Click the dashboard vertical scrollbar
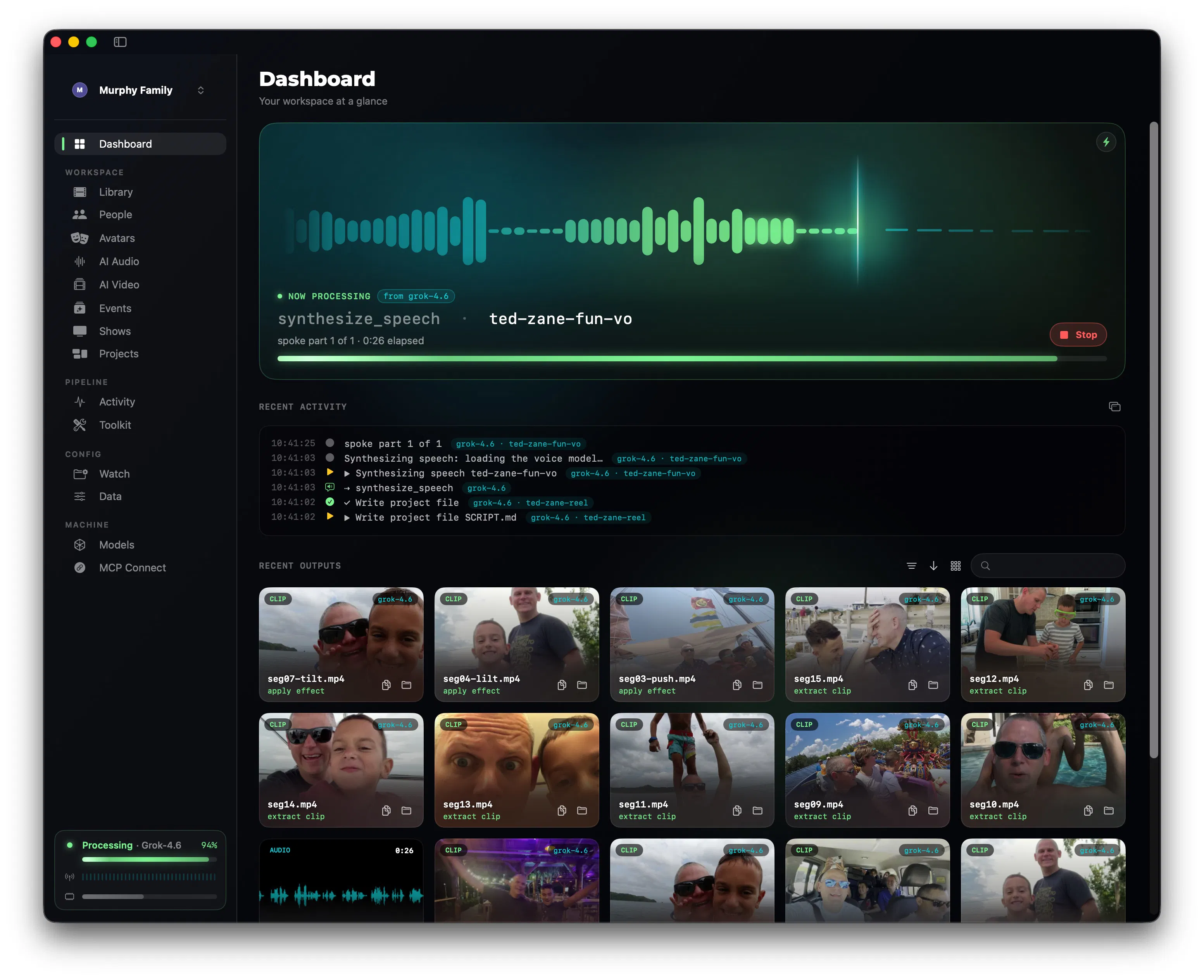 click(1154, 439)
